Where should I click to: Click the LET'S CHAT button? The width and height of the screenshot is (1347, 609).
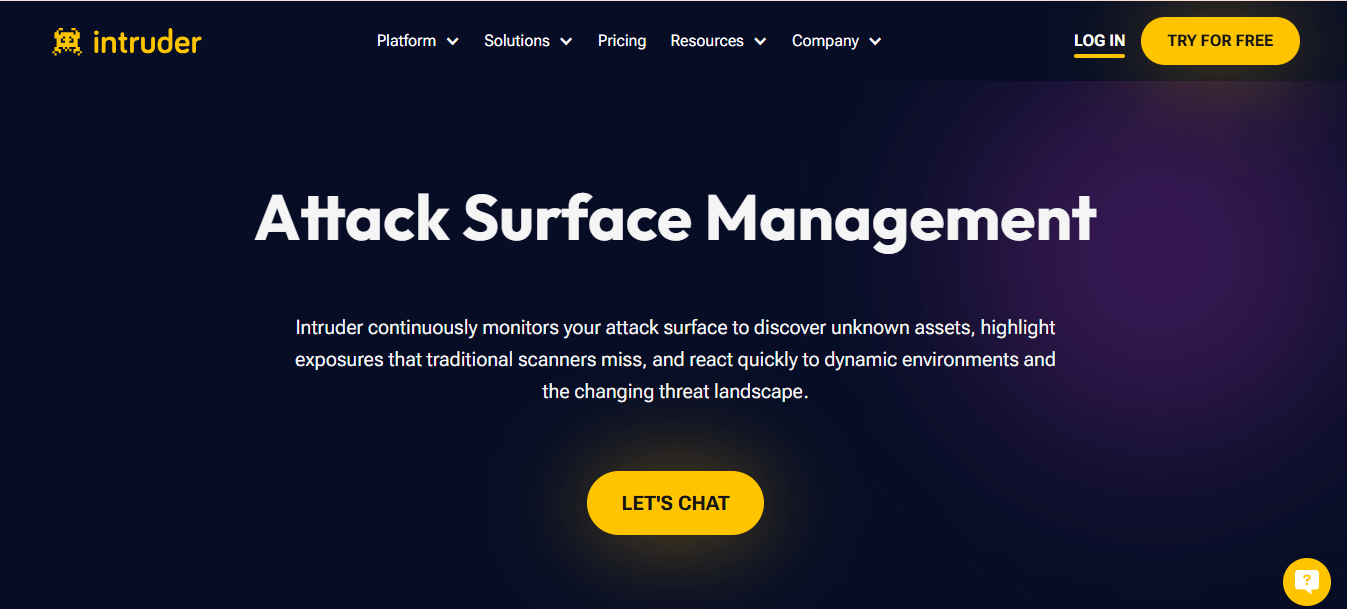click(x=675, y=503)
